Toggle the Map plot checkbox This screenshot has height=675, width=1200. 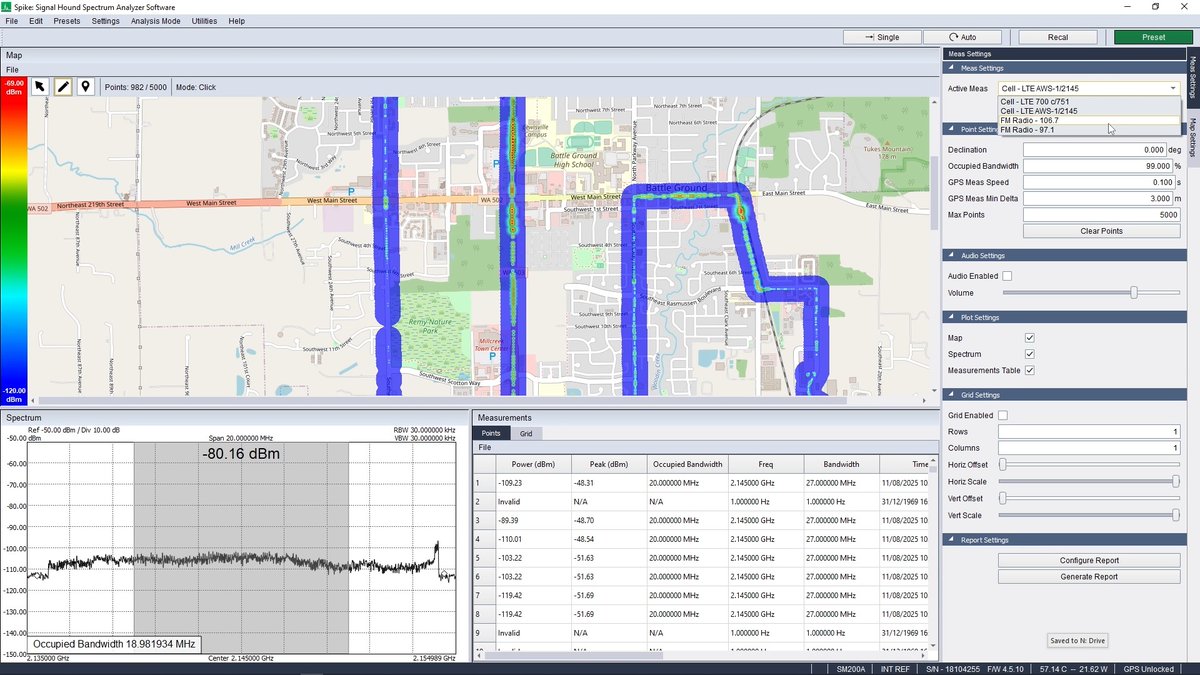1030,338
